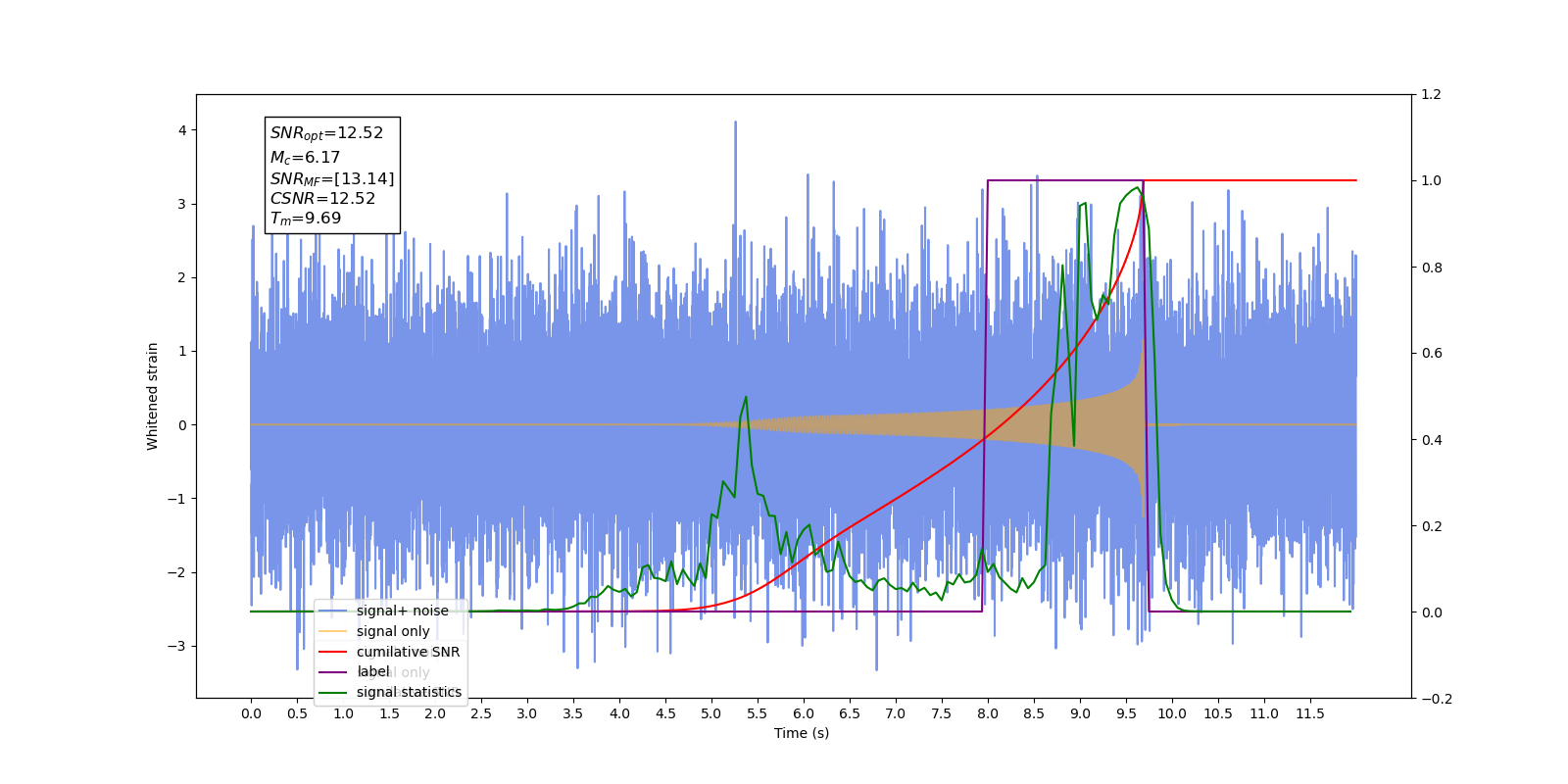Click x-axis tick label 8.0
This screenshot has height=784, width=1568.
[x=988, y=713]
